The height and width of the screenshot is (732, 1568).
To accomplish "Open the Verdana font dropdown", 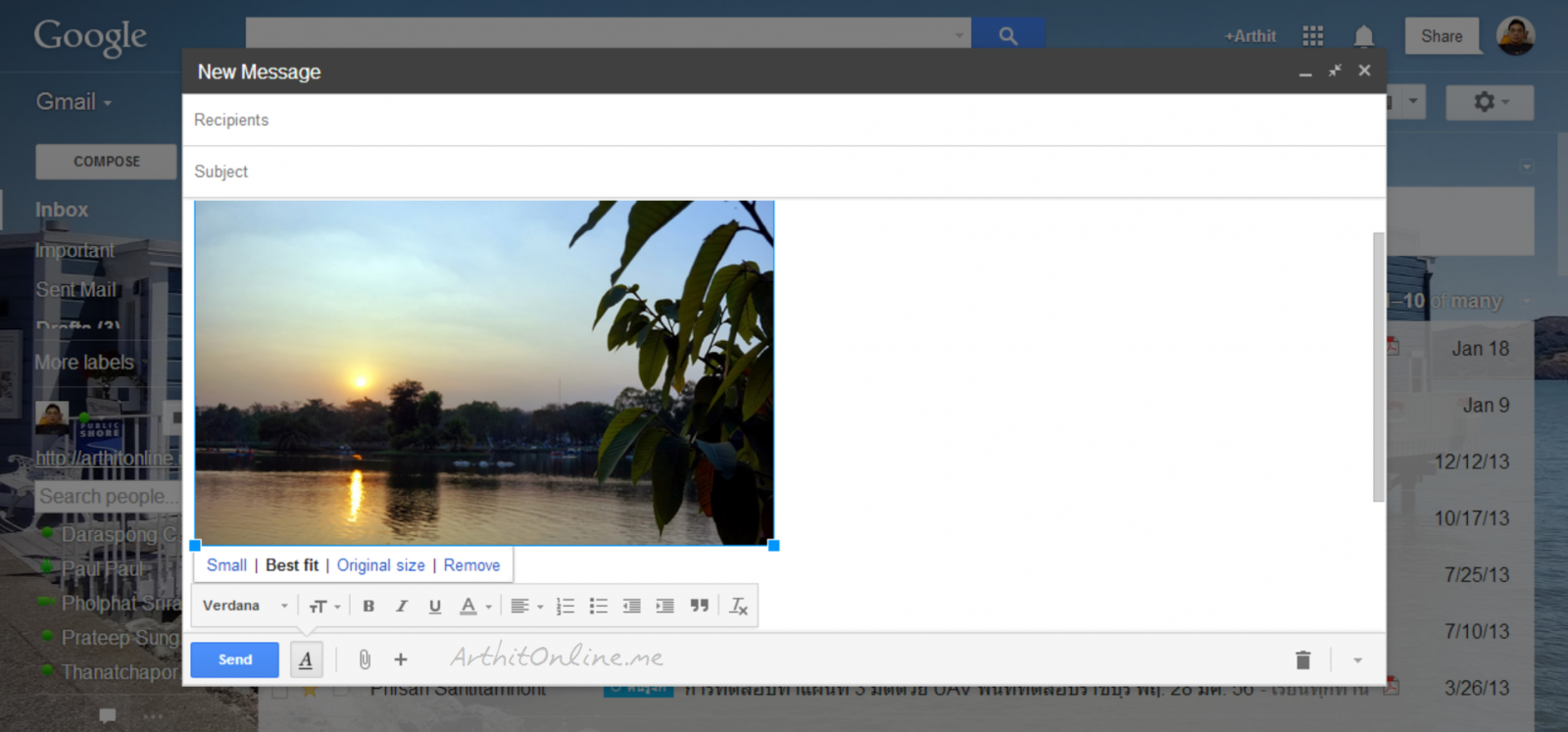I will click(245, 606).
